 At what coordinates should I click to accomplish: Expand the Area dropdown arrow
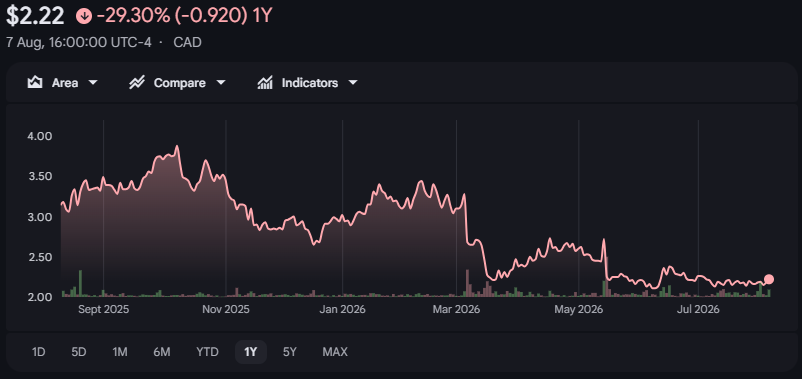coord(93,82)
